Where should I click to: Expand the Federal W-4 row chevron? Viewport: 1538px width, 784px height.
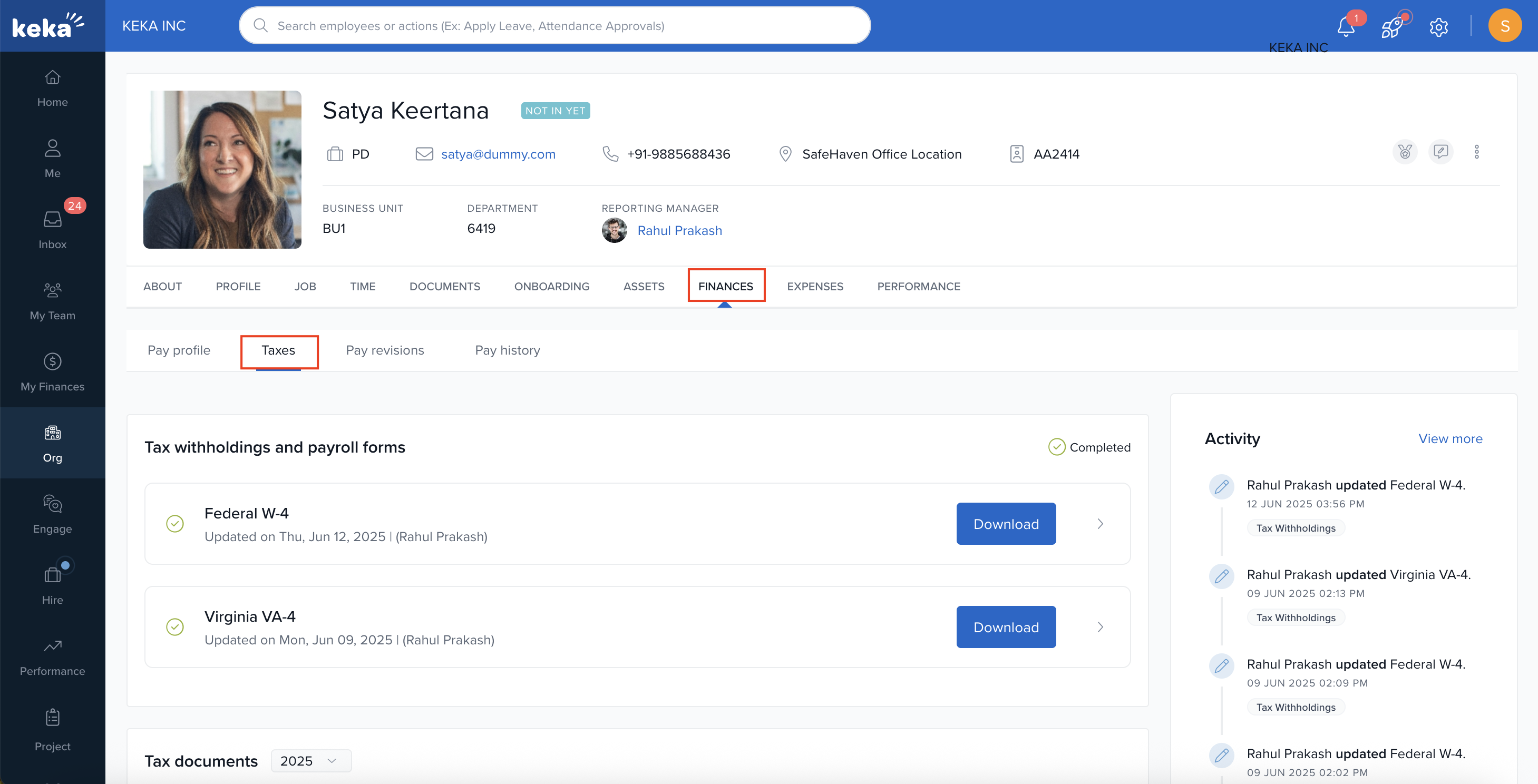(x=1100, y=524)
